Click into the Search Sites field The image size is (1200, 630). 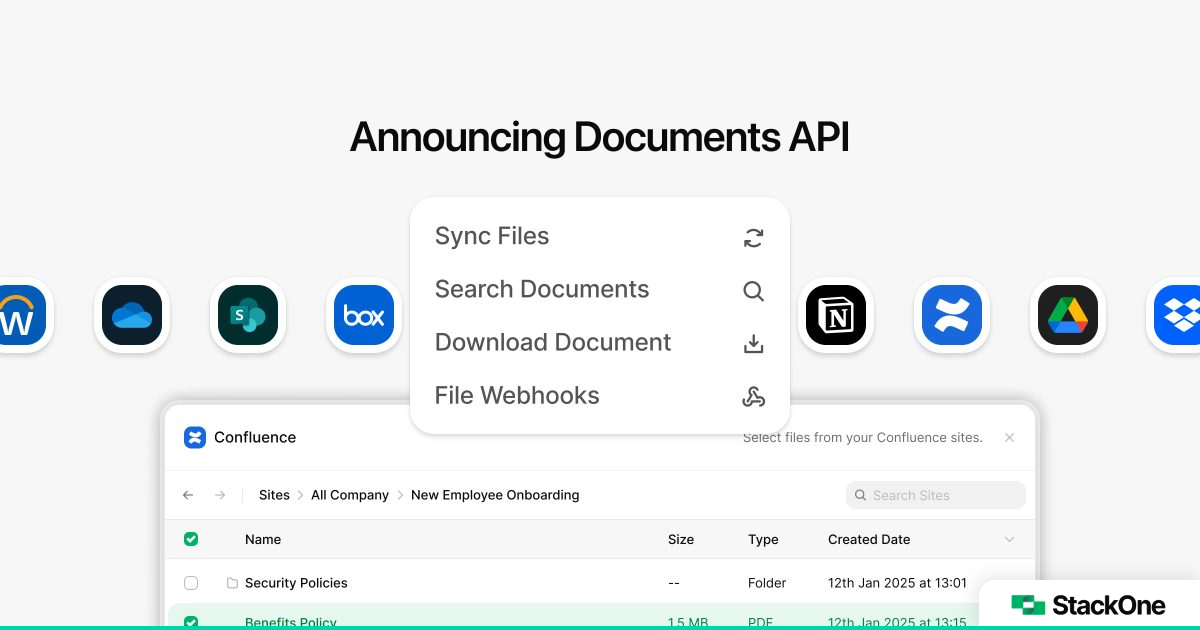coord(936,495)
